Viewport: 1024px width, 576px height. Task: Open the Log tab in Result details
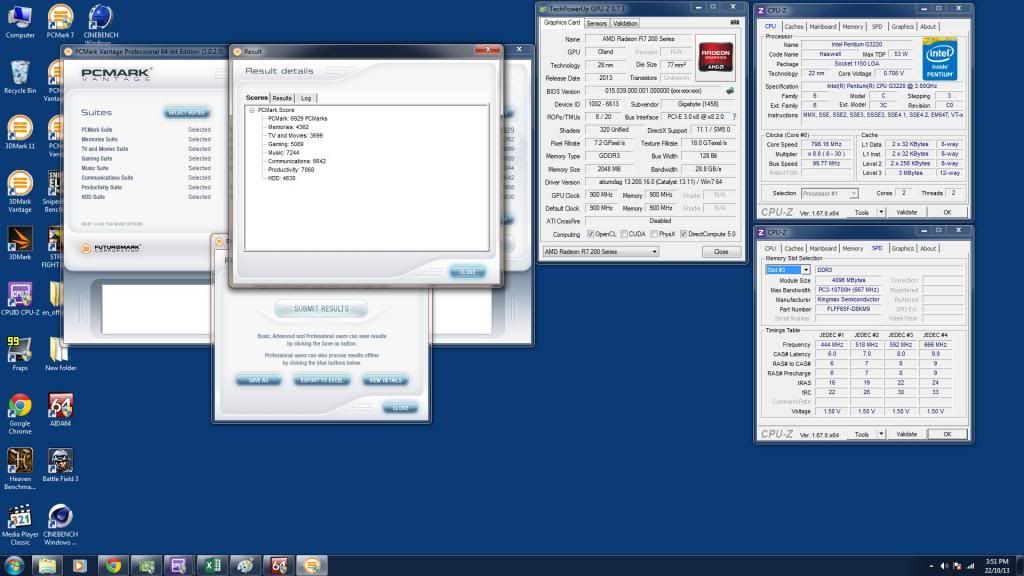click(306, 98)
